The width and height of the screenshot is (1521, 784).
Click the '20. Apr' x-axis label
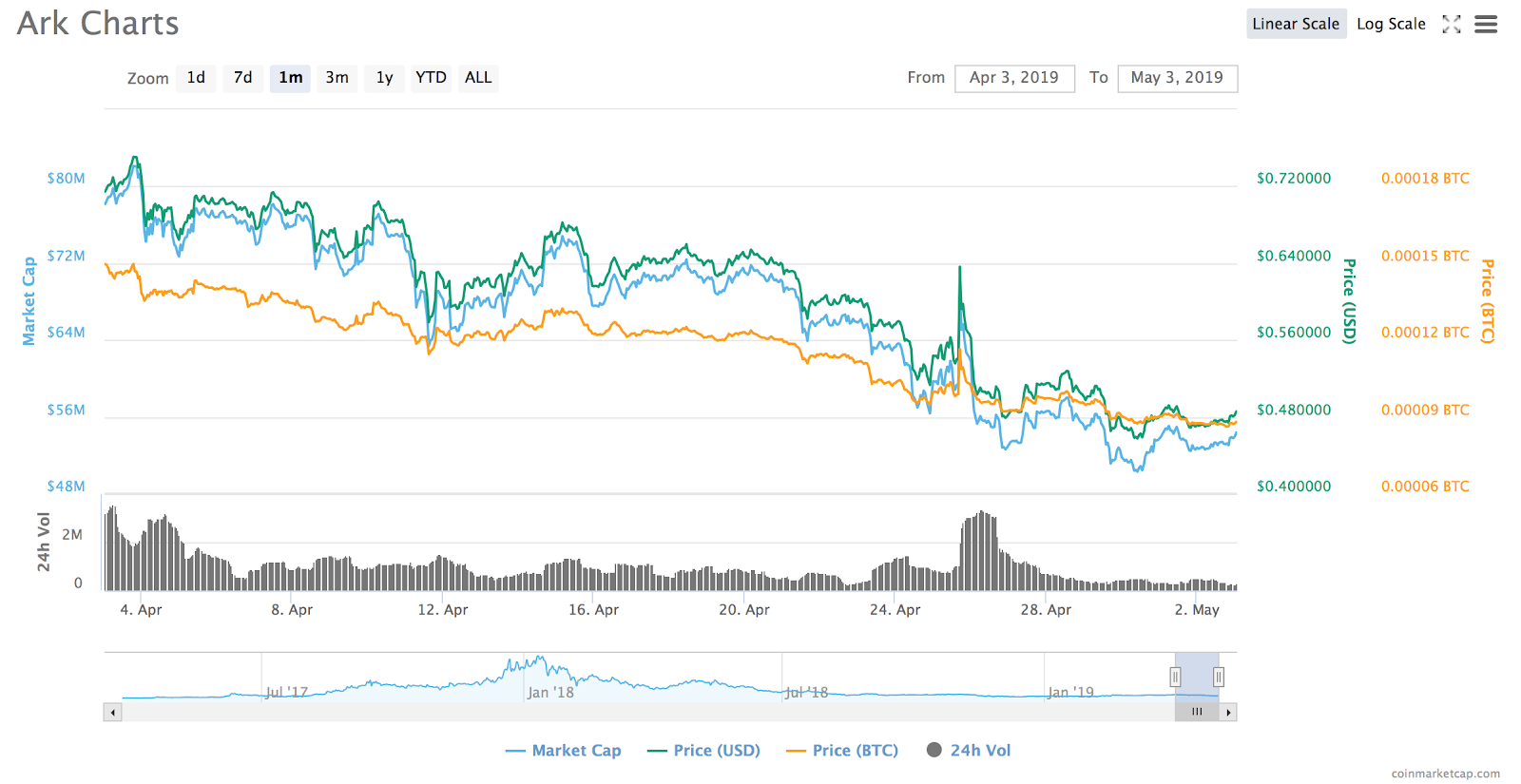click(x=744, y=610)
